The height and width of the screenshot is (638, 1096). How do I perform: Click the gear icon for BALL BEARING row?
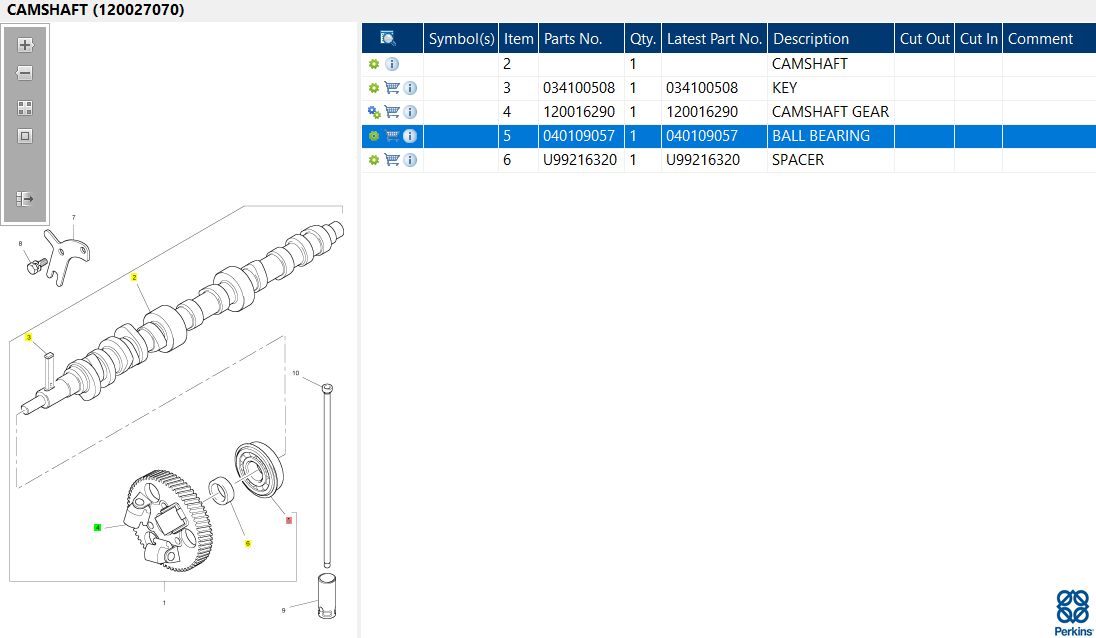[x=374, y=136]
